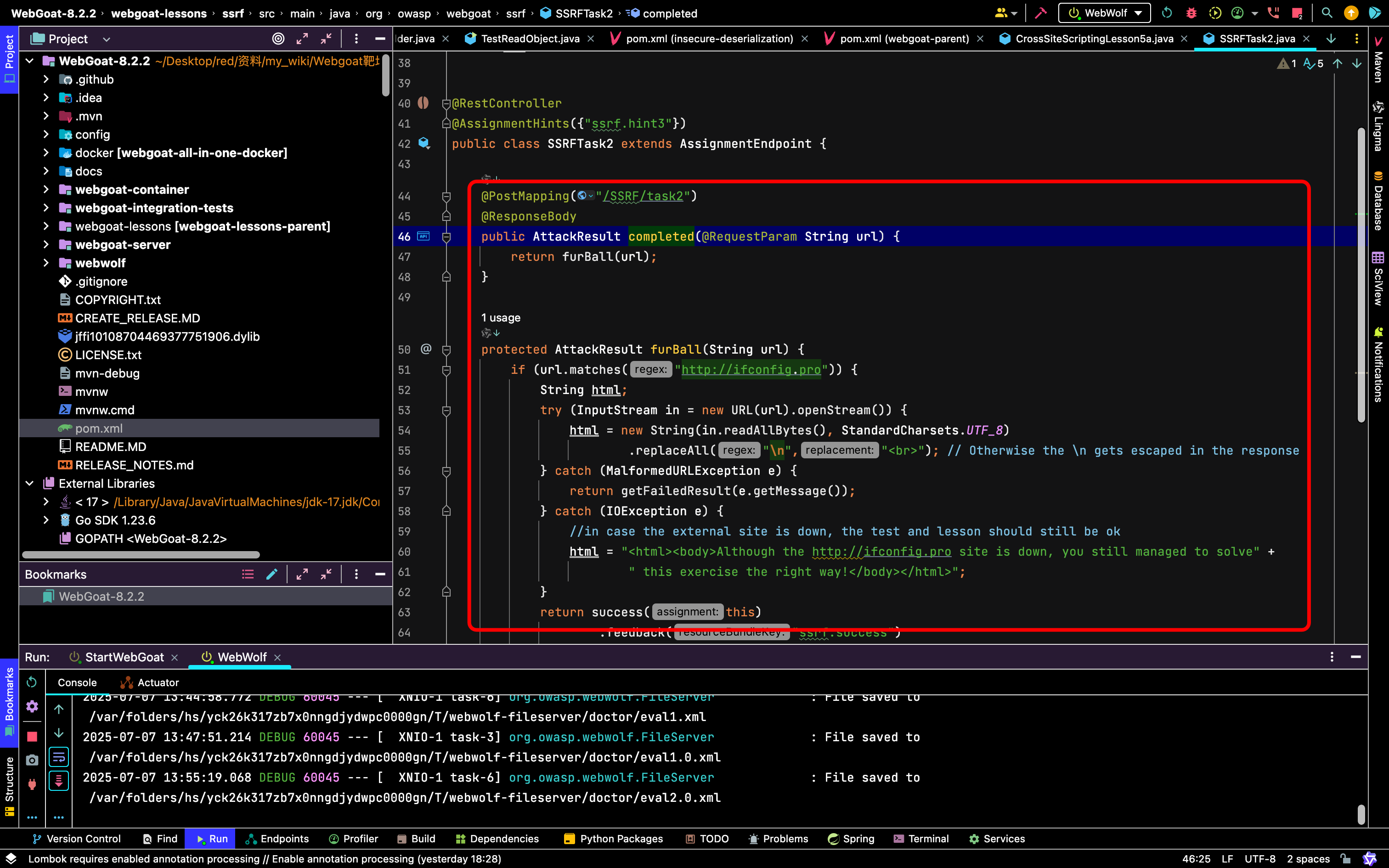Click the camera thread dump icon

[32, 760]
